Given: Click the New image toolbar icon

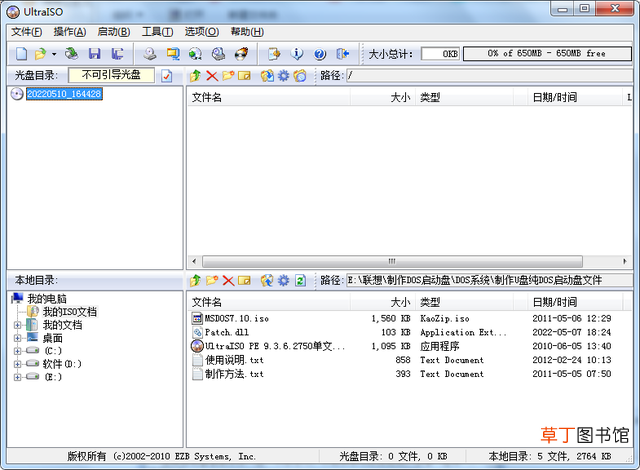Looking at the screenshot, I should (22, 53).
